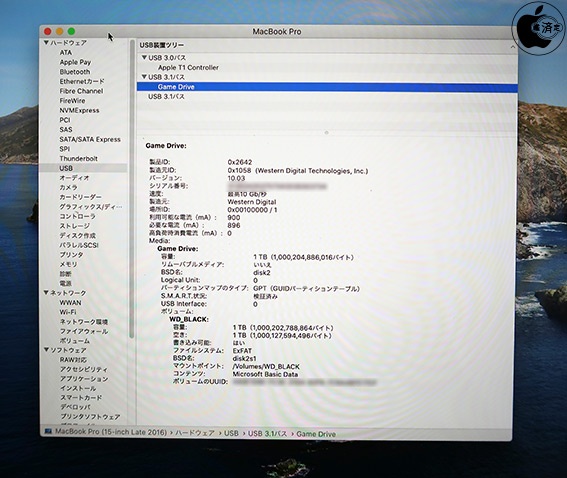Click the /Volumes/WD_BLACK mount point

tap(266, 366)
